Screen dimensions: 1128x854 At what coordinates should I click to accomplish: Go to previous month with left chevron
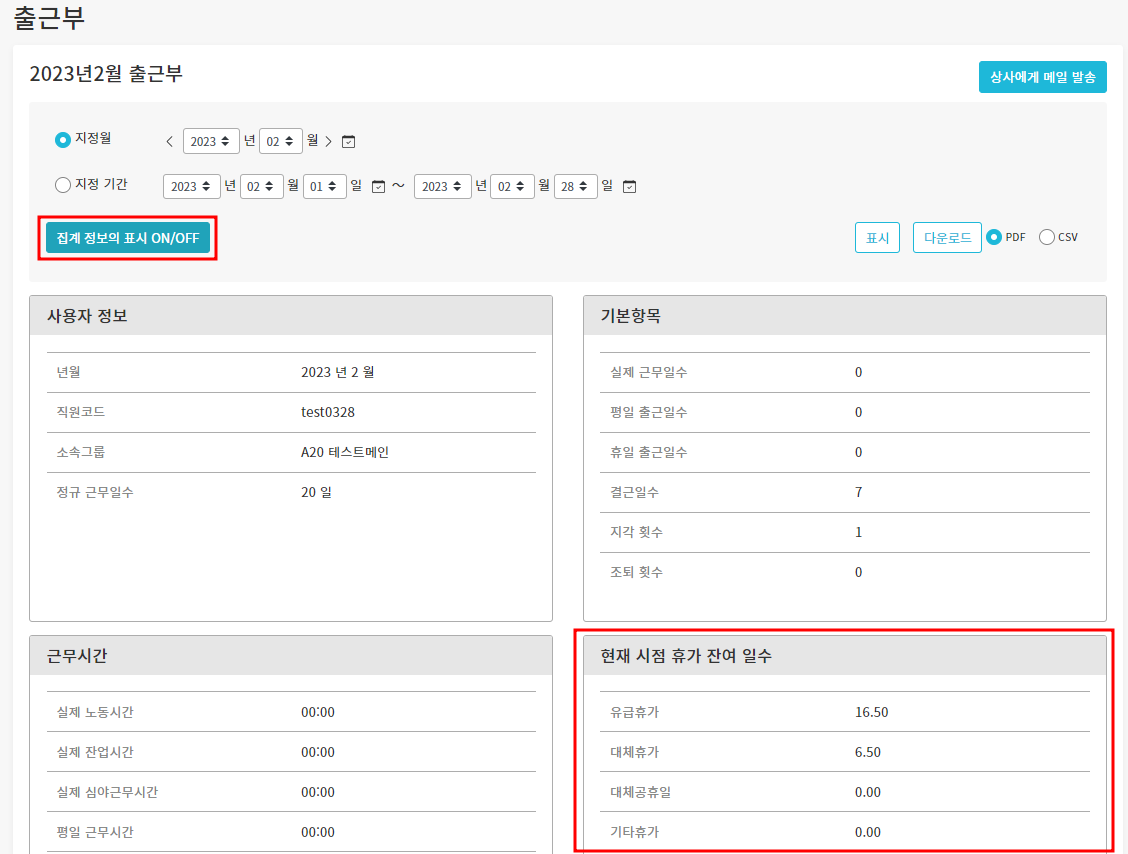click(x=170, y=141)
